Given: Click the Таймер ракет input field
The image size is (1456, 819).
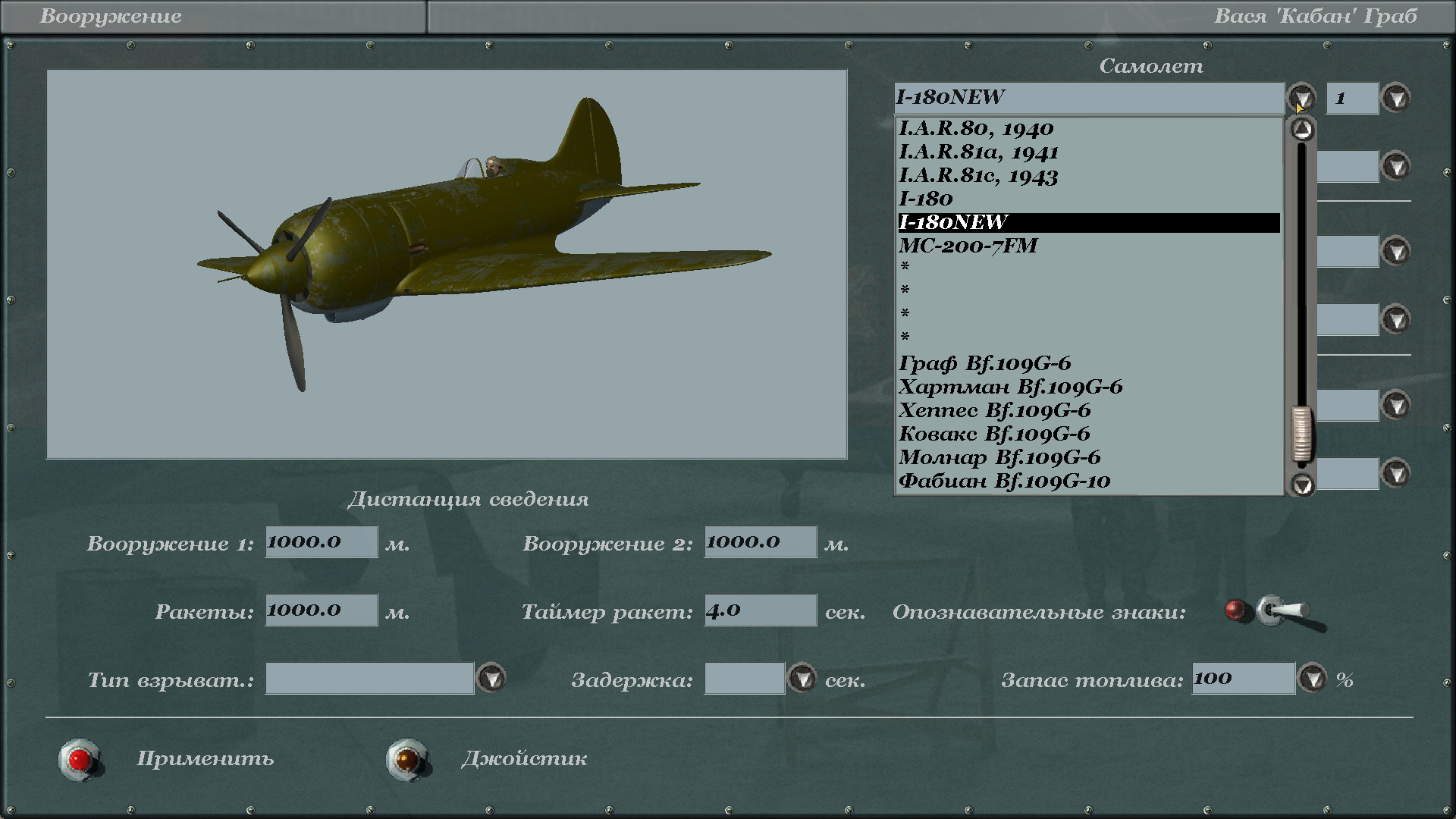Looking at the screenshot, I should click(760, 610).
